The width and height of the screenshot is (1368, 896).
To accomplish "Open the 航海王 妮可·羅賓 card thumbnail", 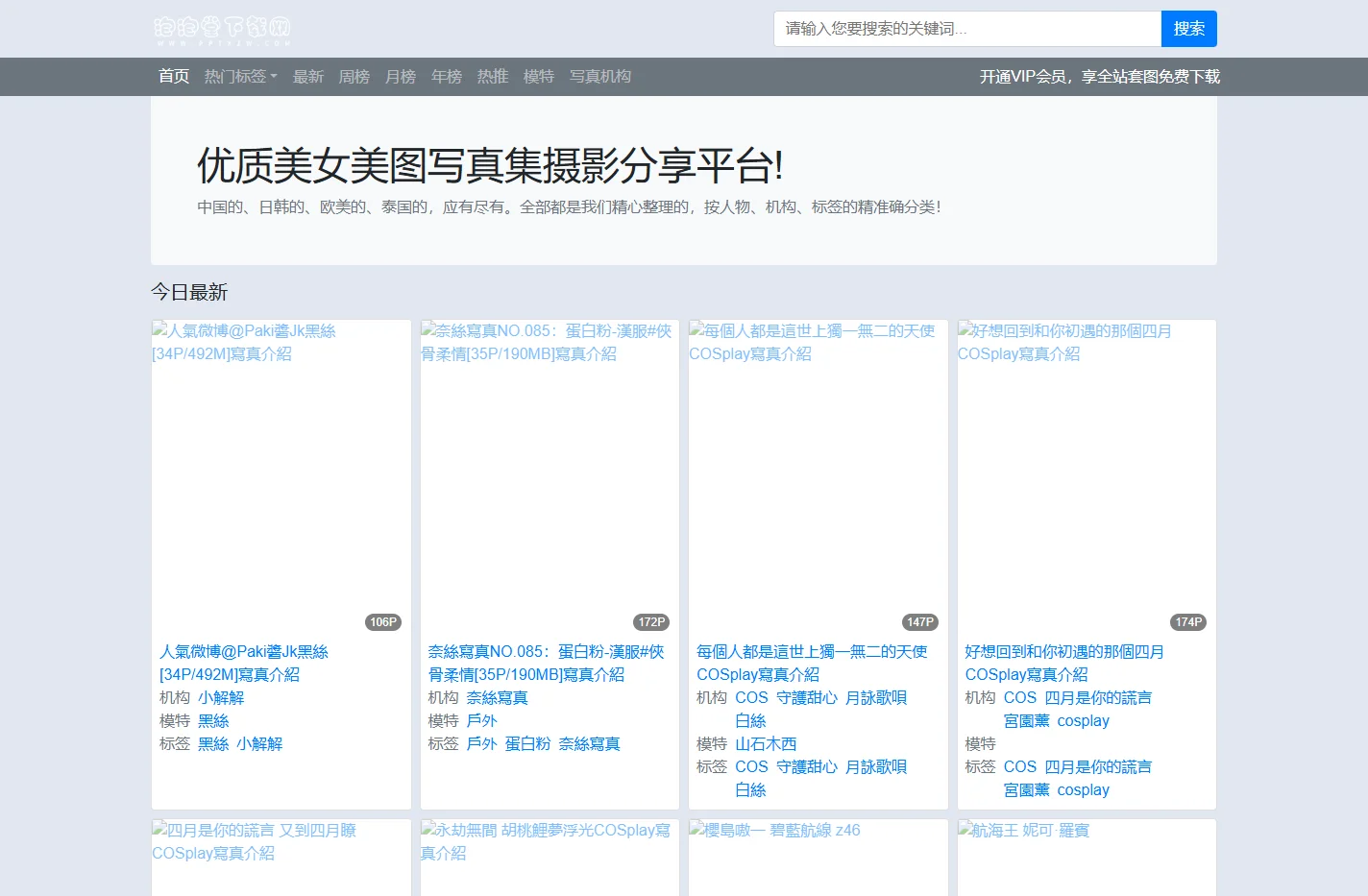I will 1087,858.
